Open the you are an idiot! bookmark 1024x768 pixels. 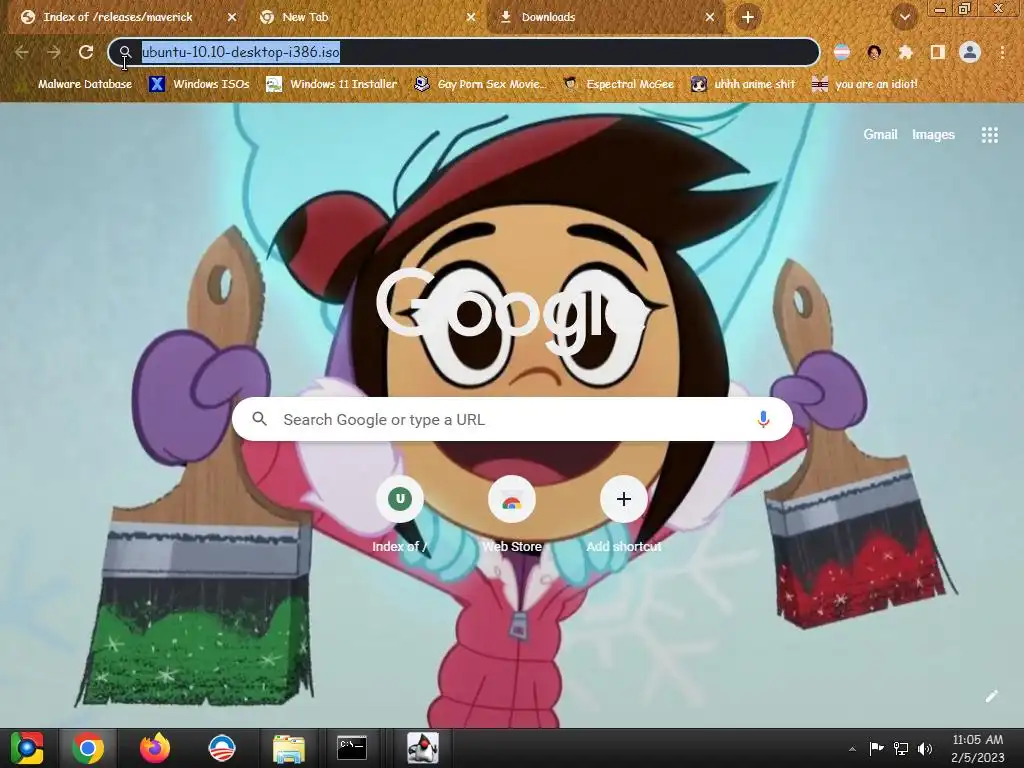(865, 84)
